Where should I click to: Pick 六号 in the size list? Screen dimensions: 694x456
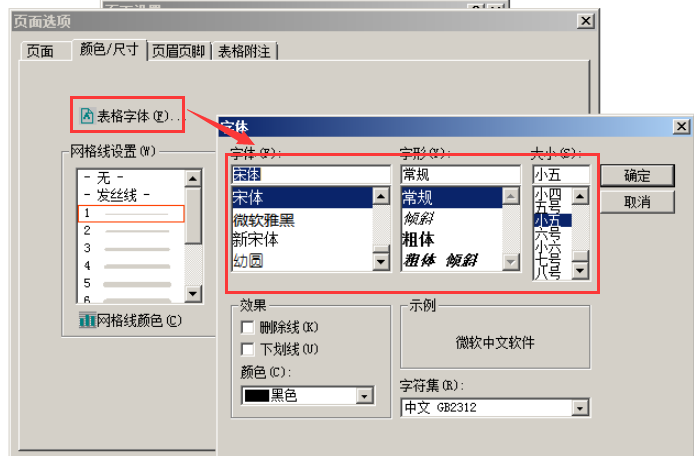point(547,233)
